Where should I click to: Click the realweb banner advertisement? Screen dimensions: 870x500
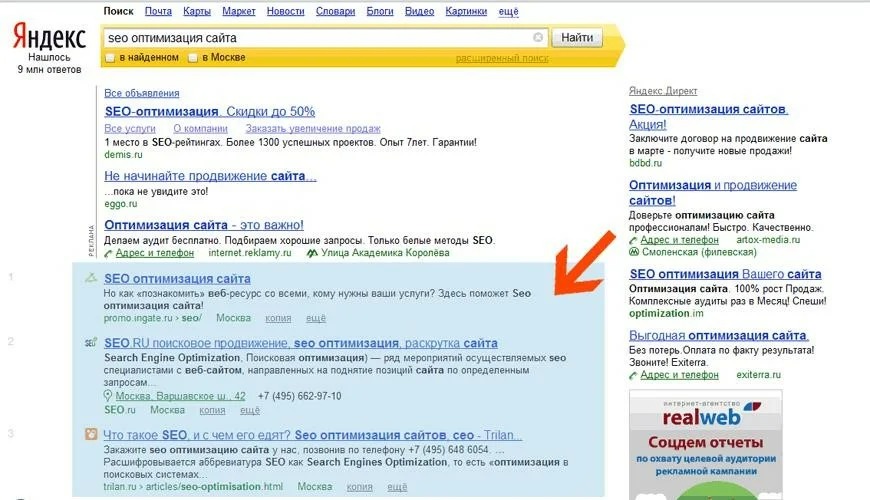pos(706,445)
